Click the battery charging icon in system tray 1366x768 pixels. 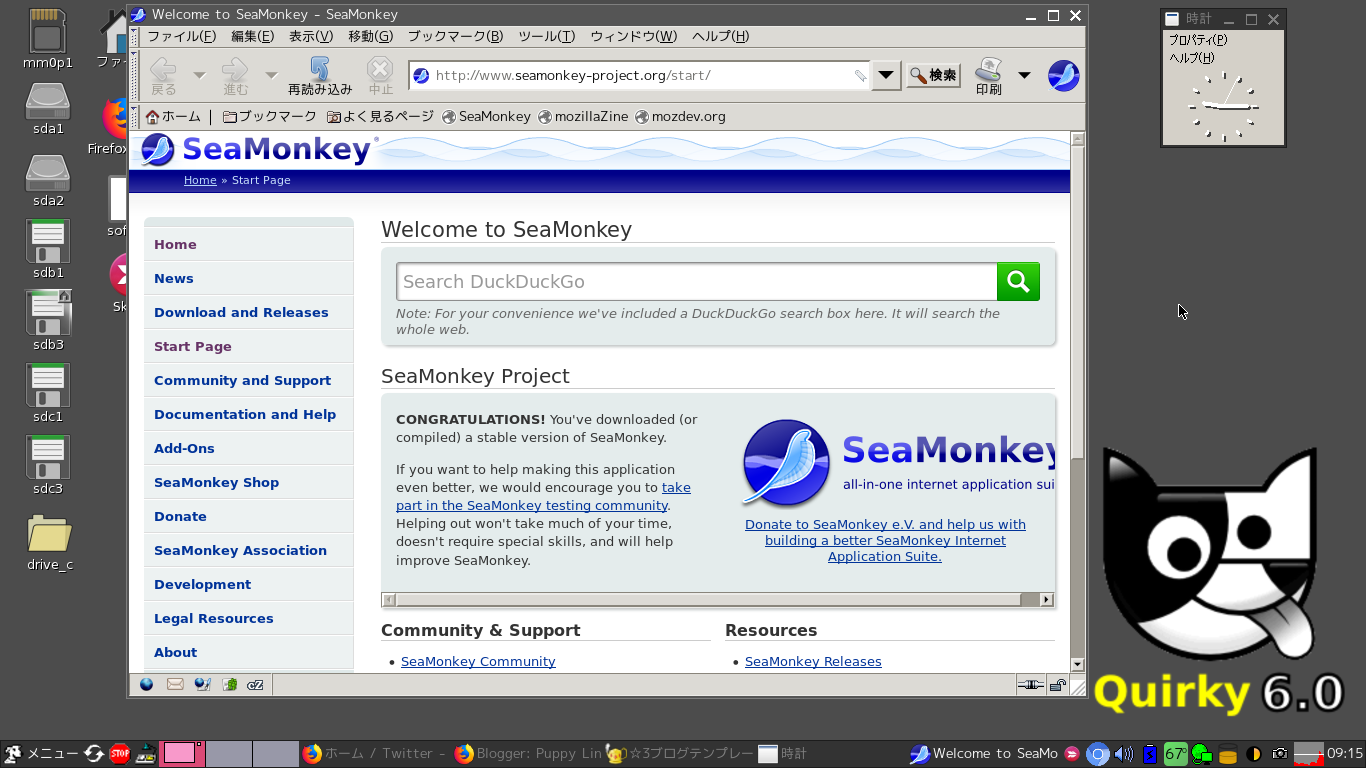click(1150, 754)
